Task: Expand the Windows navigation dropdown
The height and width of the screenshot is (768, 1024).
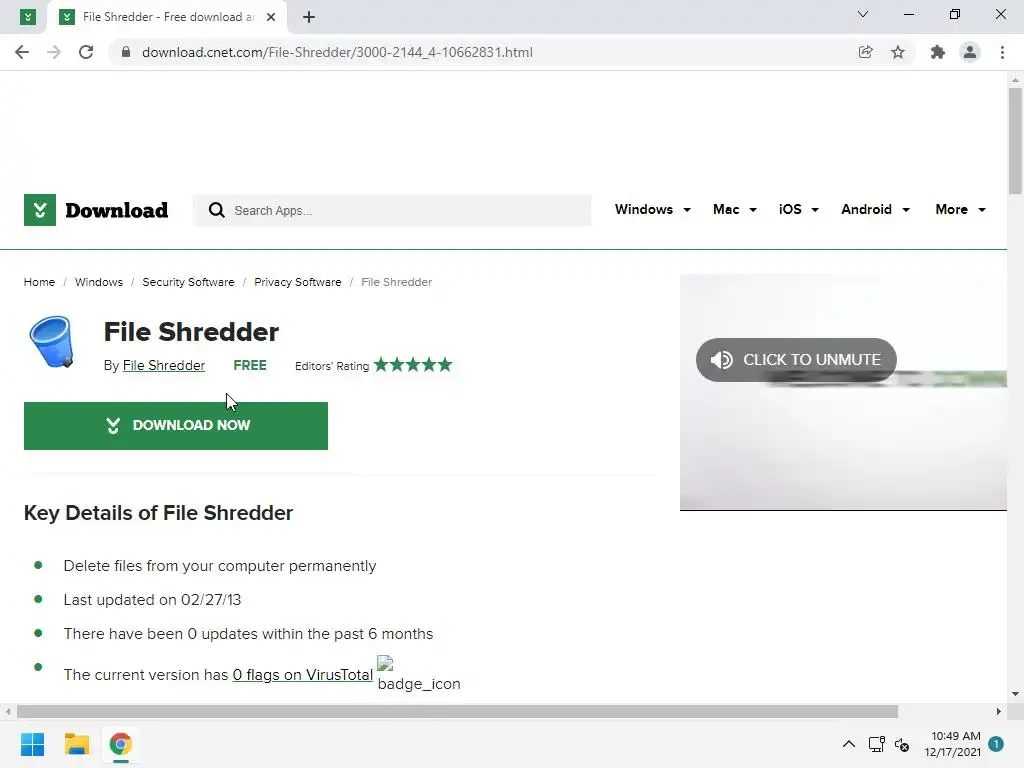Action: 652,210
